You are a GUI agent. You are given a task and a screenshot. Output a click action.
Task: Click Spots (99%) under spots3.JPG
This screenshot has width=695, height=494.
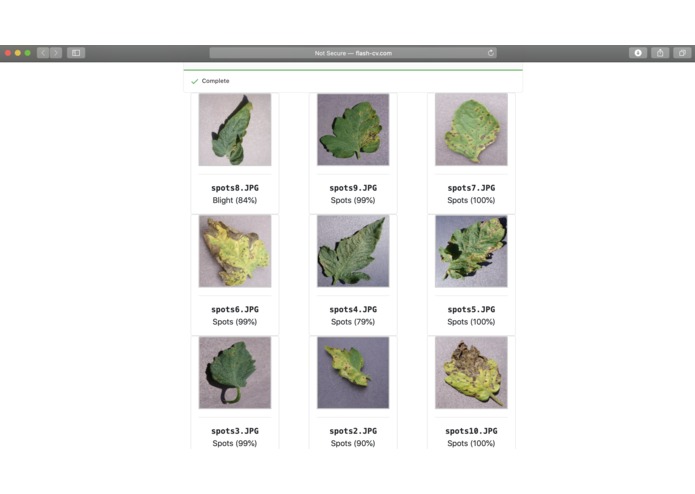click(x=235, y=443)
